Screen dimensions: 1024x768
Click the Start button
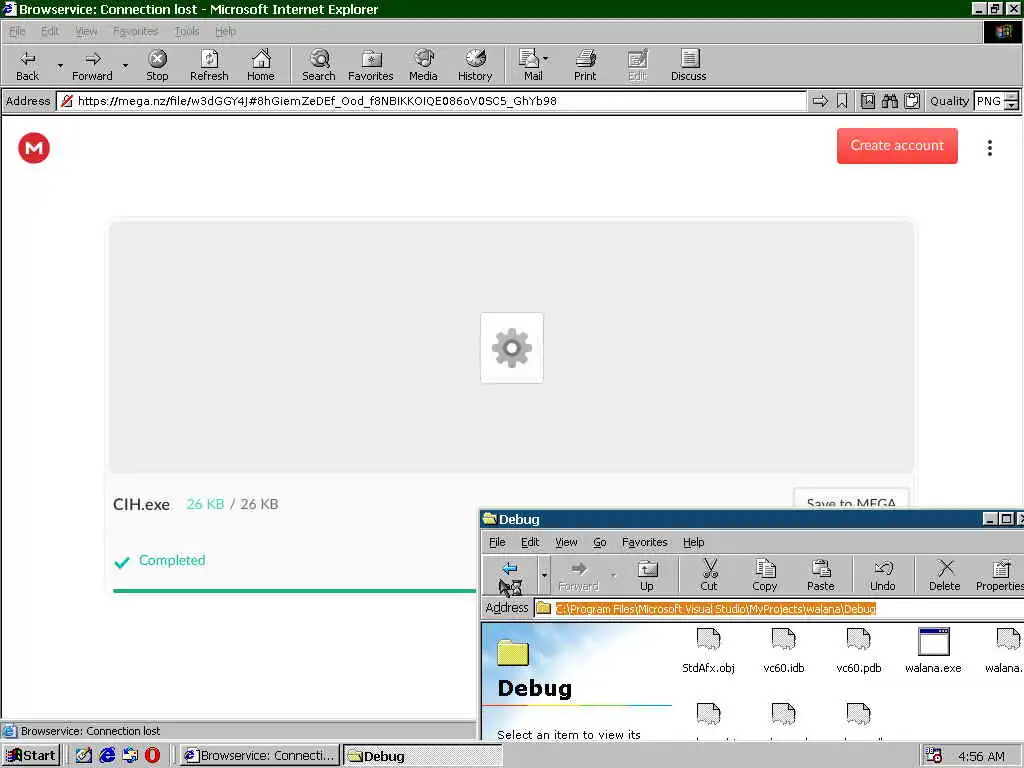(x=31, y=756)
